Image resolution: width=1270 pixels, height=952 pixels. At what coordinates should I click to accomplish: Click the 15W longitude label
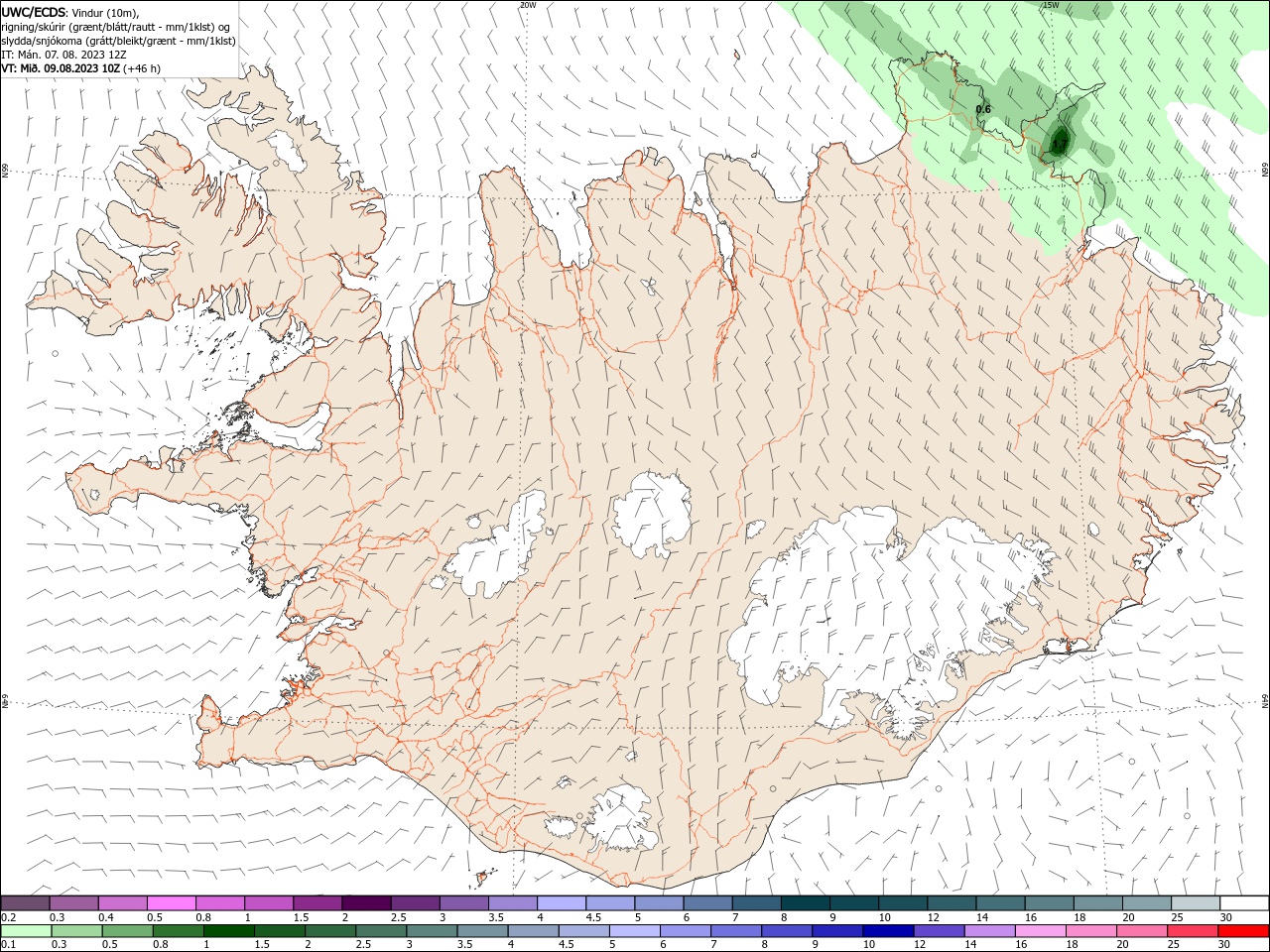[x=1051, y=5]
